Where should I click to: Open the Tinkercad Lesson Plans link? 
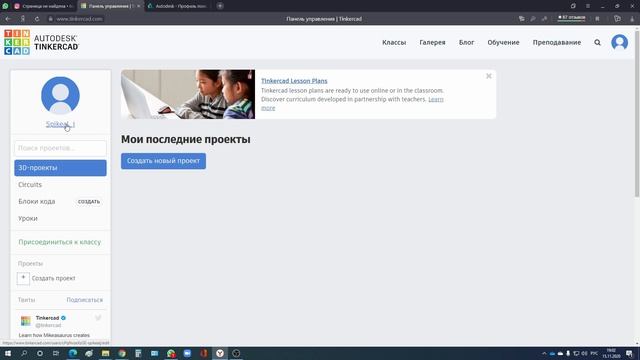click(x=294, y=81)
